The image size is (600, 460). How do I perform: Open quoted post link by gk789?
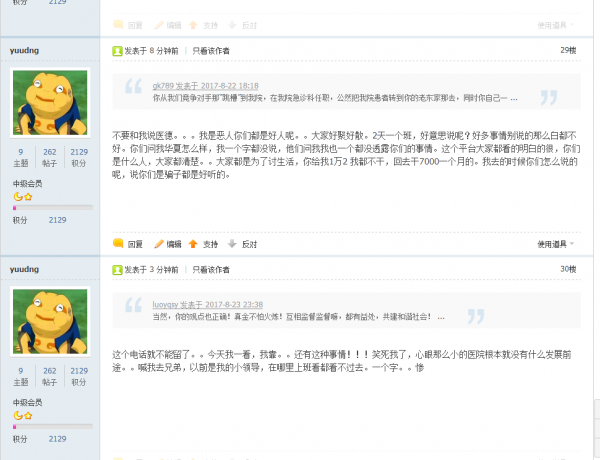point(205,86)
